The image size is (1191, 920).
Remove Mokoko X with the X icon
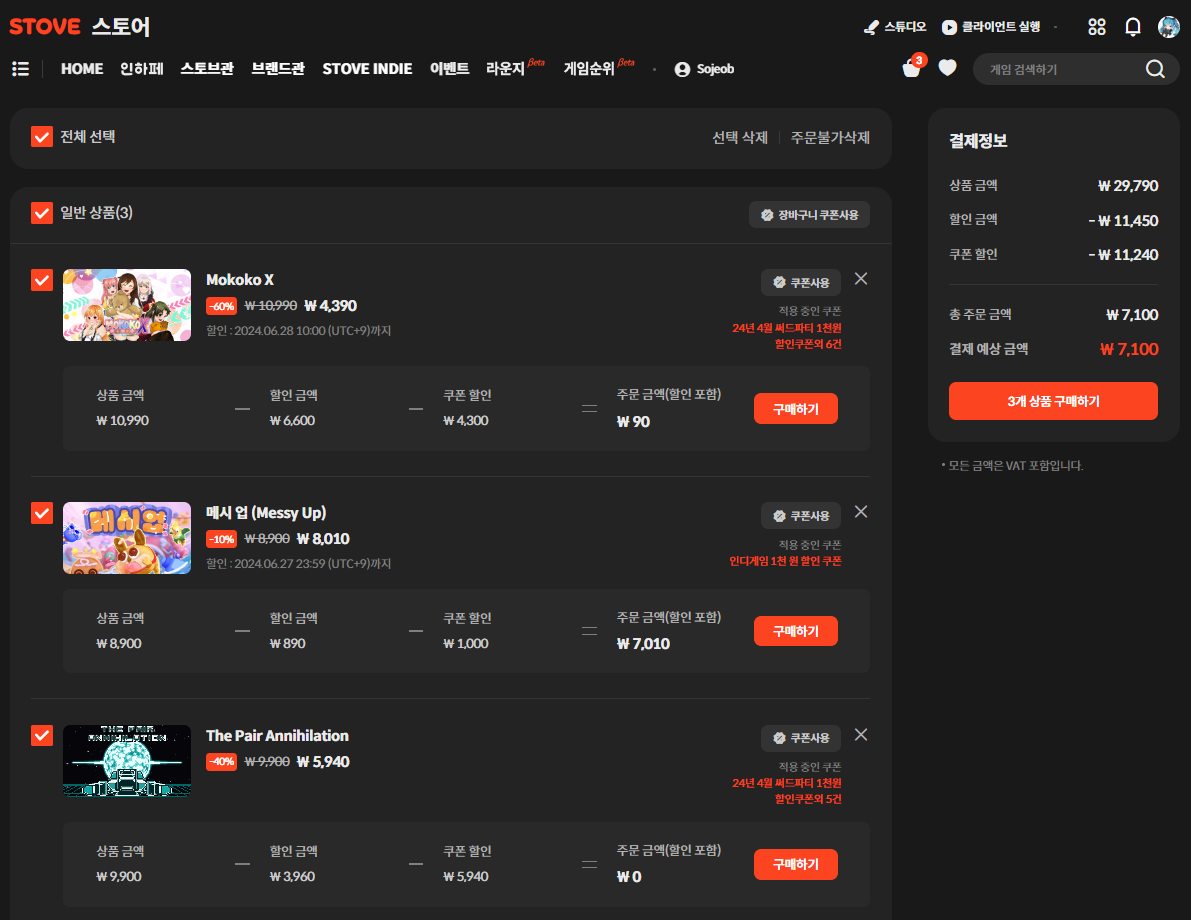coord(861,279)
